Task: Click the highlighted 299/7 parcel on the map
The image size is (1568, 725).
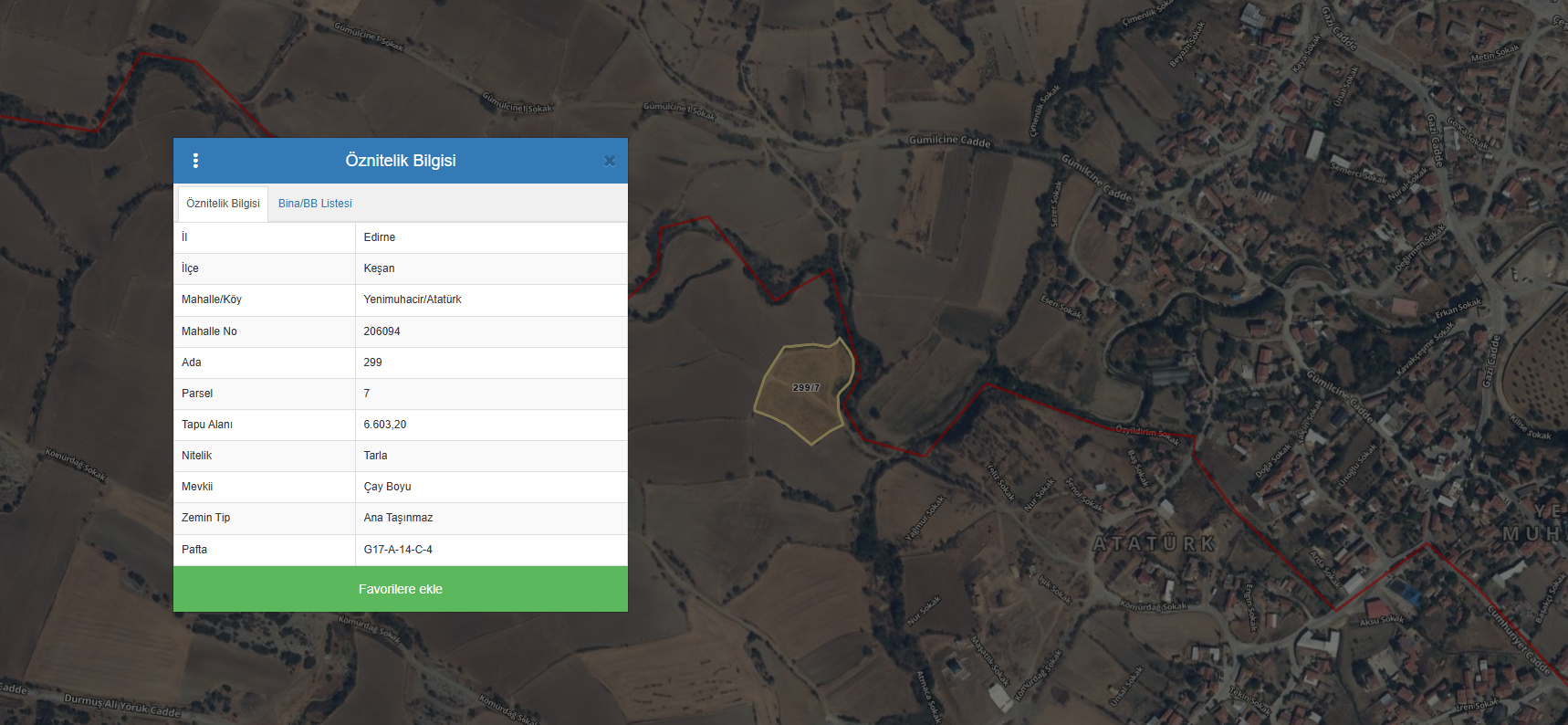Action: click(x=803, y=391)
